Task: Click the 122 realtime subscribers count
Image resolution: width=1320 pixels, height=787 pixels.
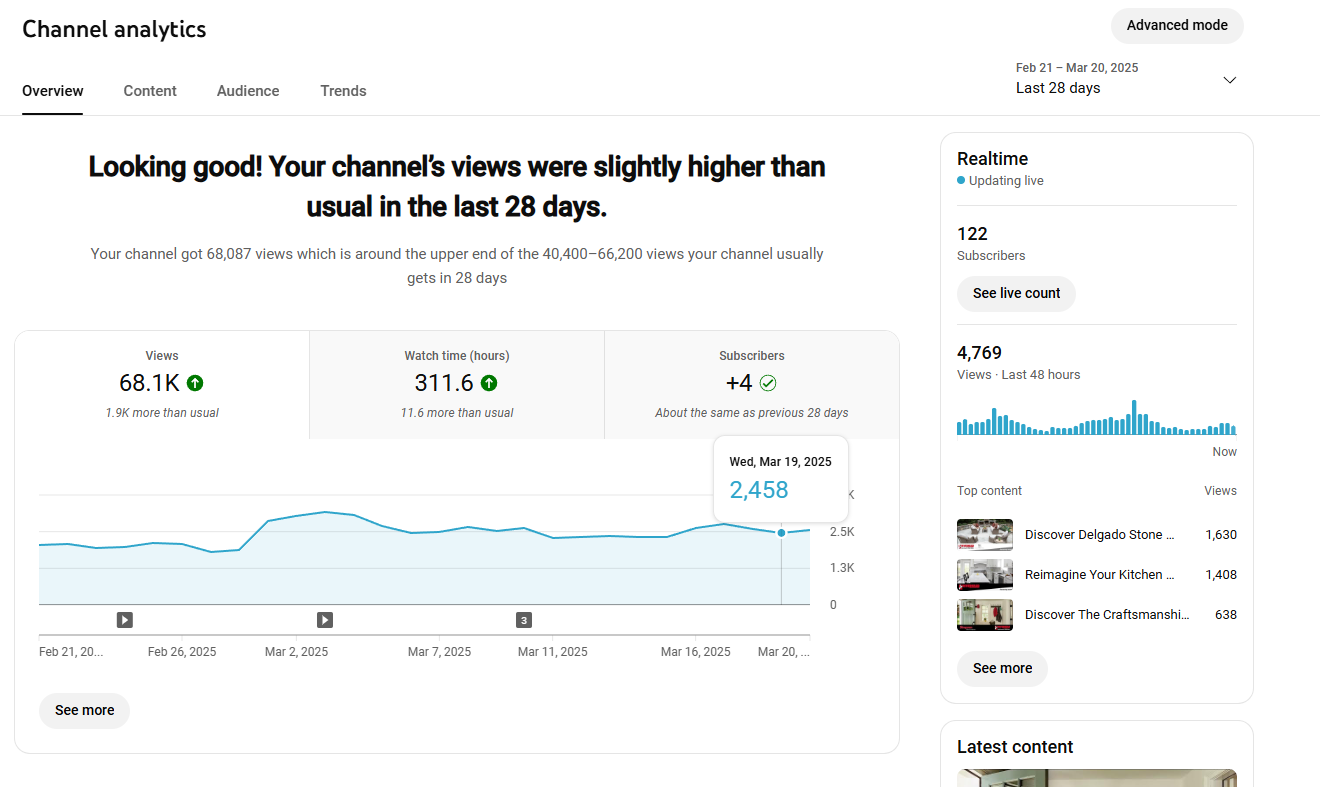Action: click(972, 234)
